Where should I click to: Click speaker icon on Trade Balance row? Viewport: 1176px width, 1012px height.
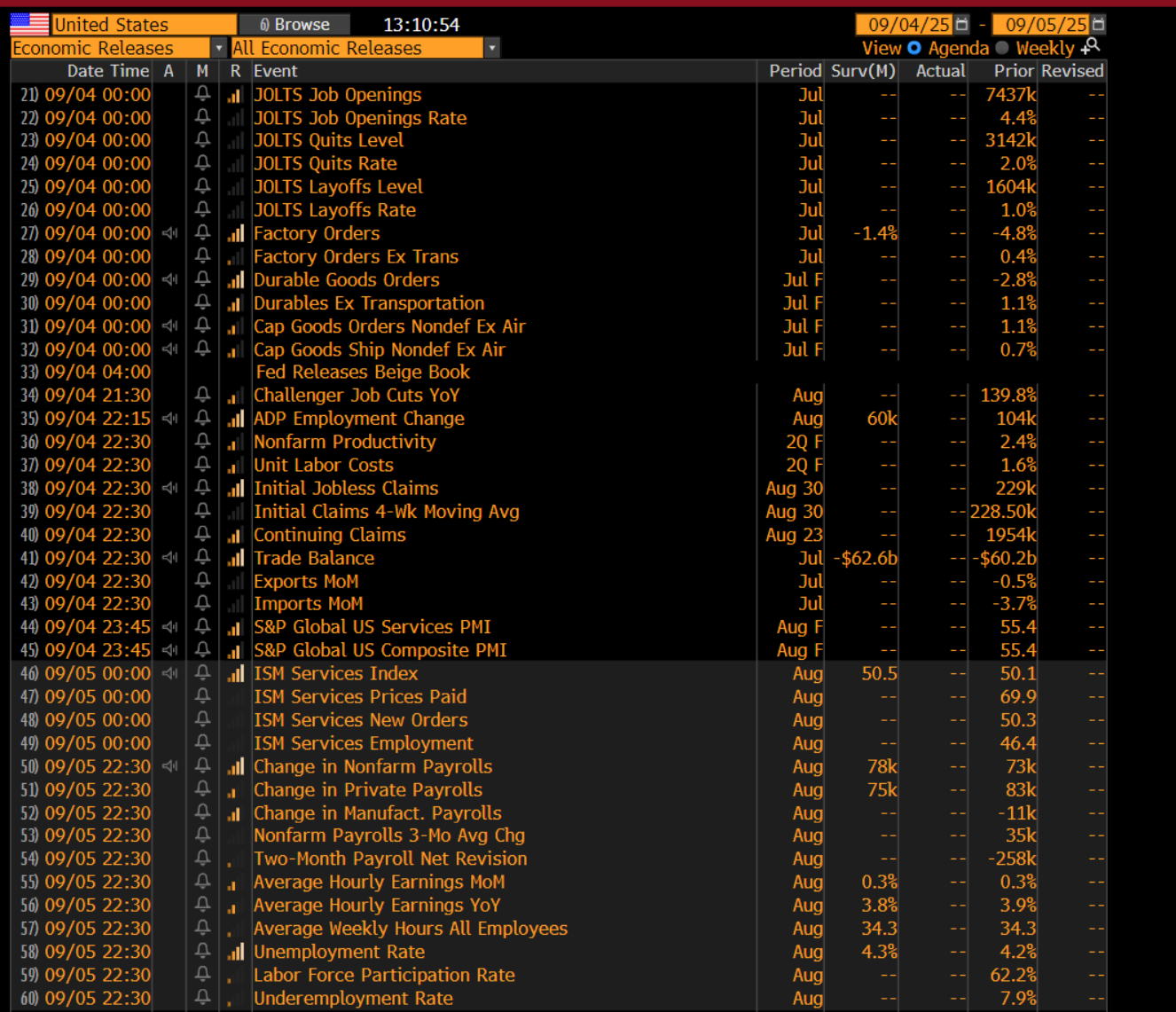point(170,558)
